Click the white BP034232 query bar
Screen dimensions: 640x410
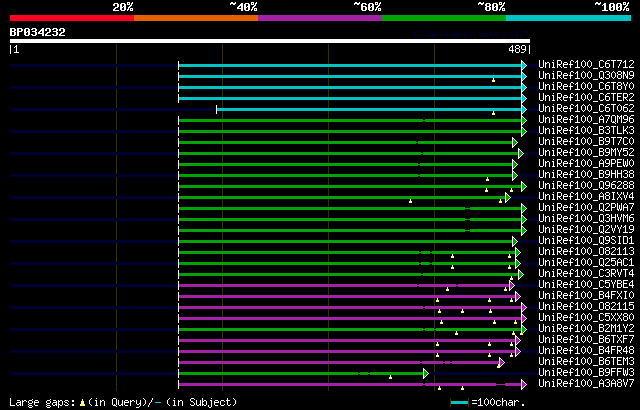coord(270,41)
